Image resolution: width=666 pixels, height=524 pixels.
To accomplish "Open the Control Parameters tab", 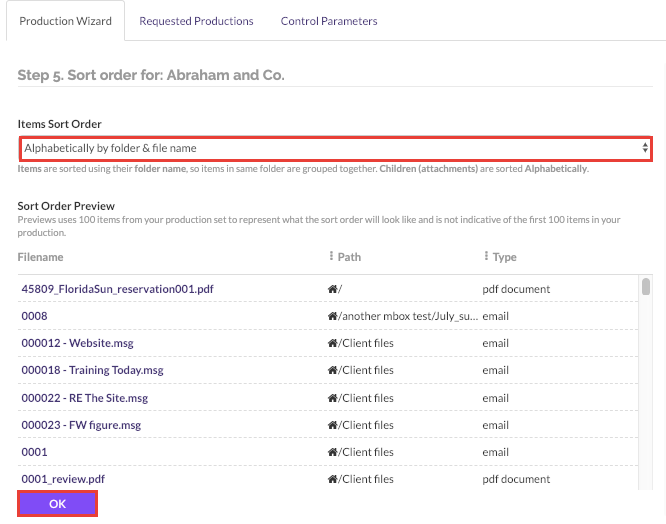I will pos(329,21).
